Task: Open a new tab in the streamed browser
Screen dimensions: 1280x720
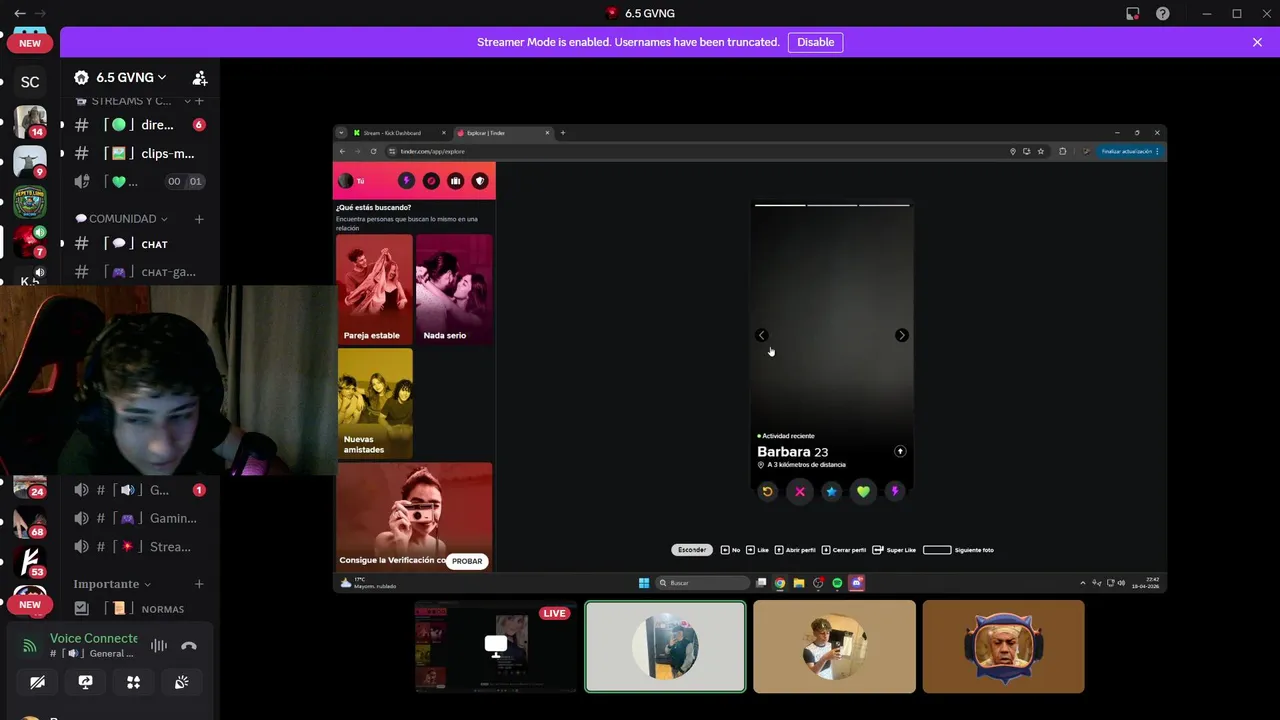Action: tap(563, 133)
